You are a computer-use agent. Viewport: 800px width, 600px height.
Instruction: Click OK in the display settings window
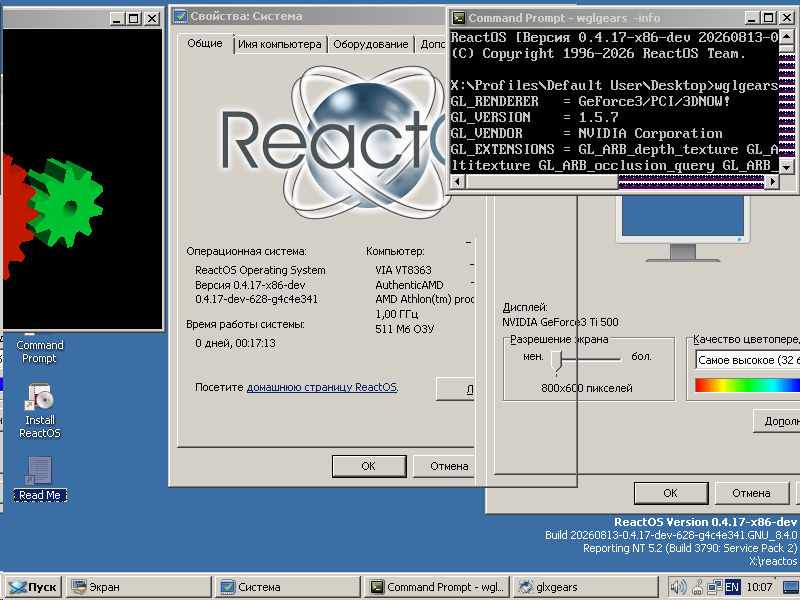(x=670, y=493)
